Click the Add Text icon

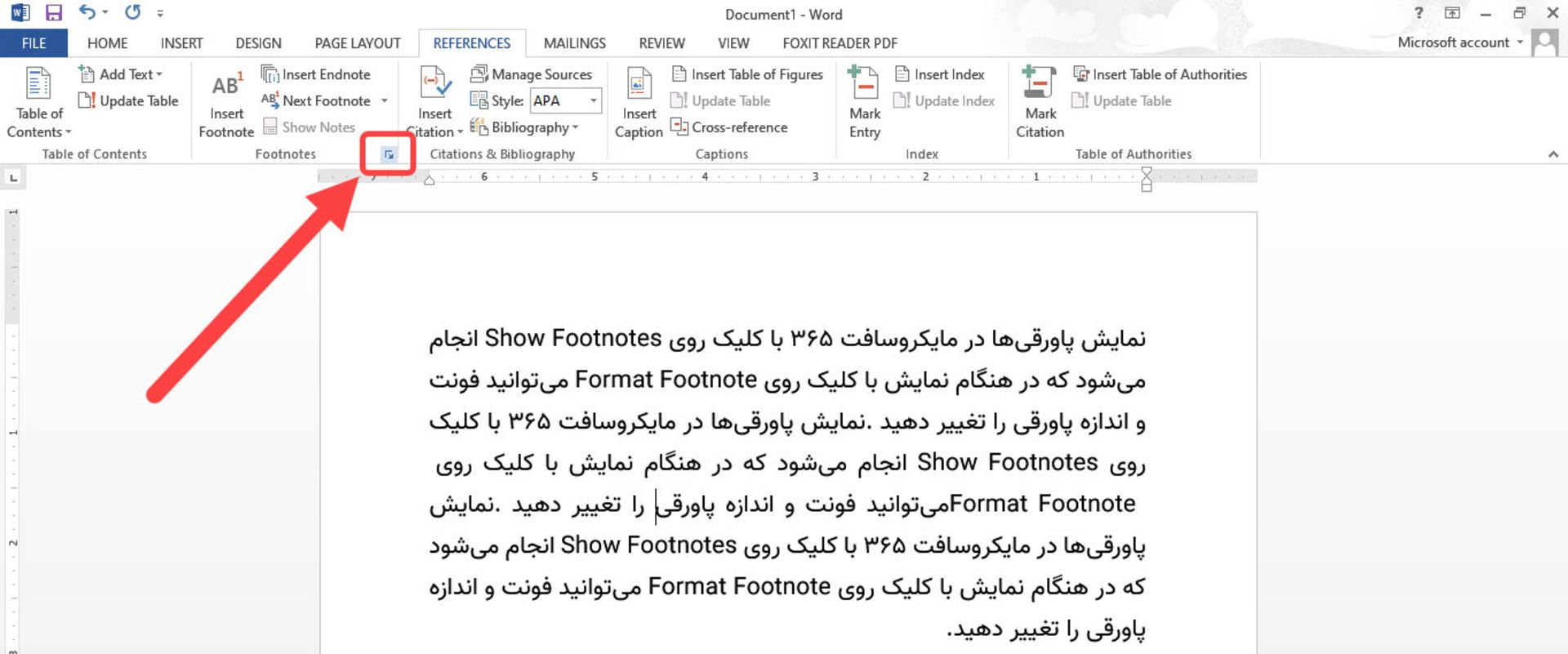(x=87, y=74)
